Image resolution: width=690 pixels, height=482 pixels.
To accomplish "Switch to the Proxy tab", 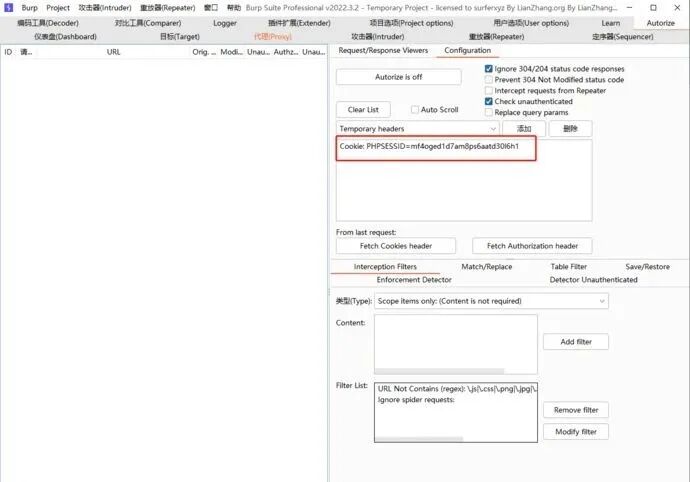I will point(273,37).
